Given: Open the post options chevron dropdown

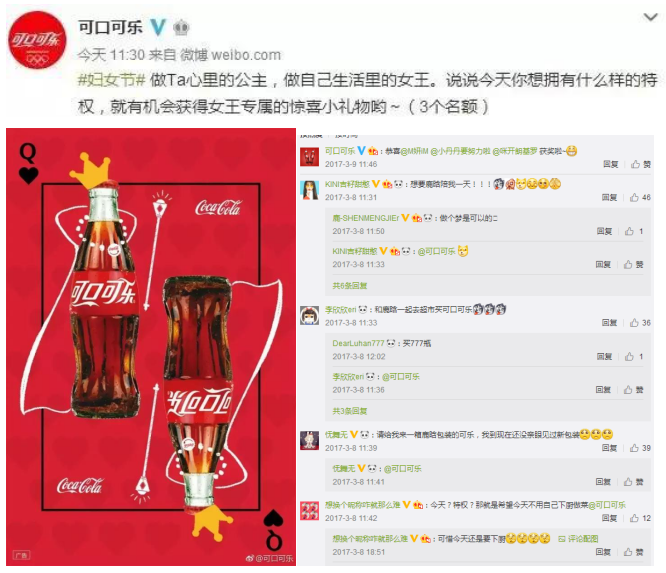Looking at the screenshot, I should (650, 17).
